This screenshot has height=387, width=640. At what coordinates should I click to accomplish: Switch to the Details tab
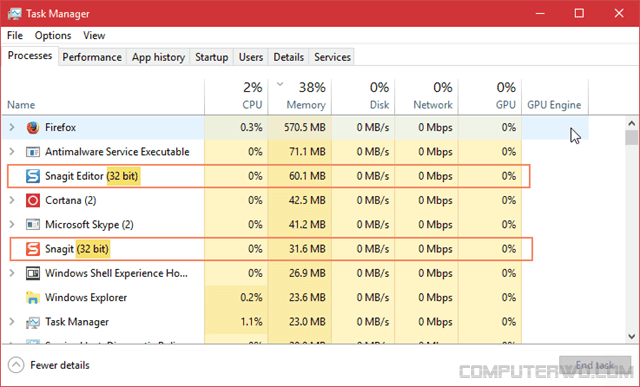(289, 57)
